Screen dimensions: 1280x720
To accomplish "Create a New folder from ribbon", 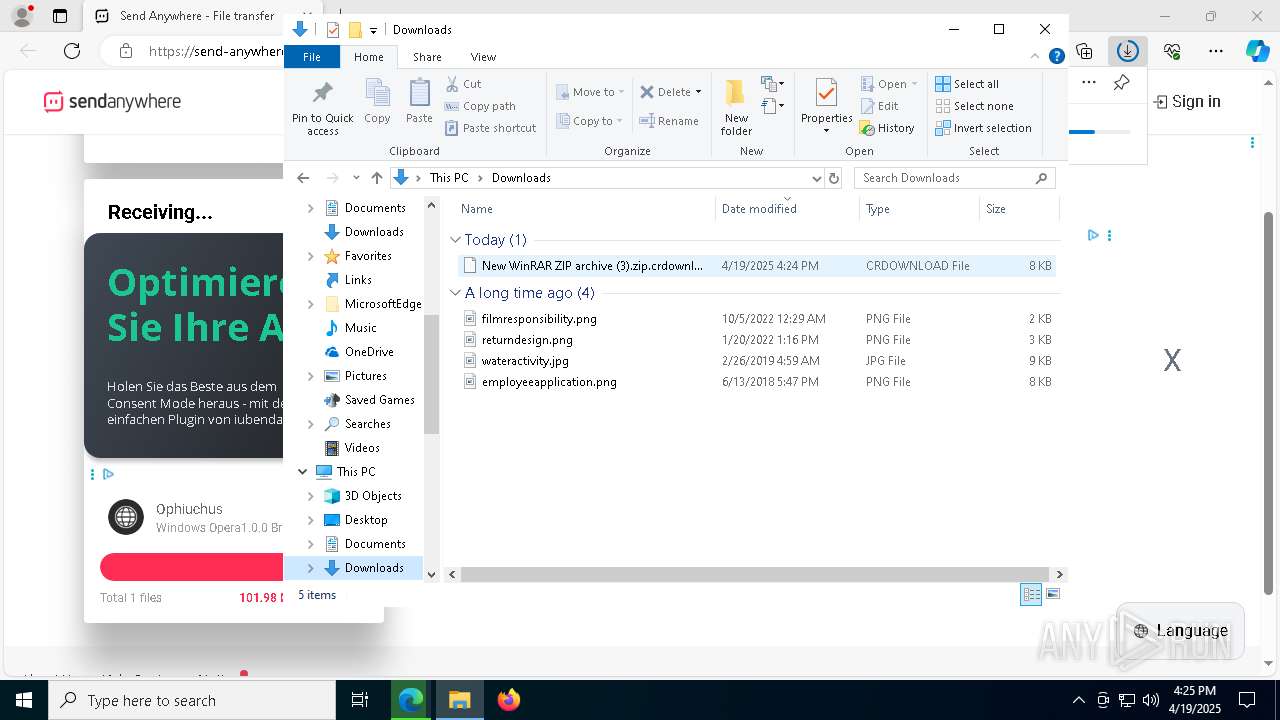I will (x=736, y=107).
